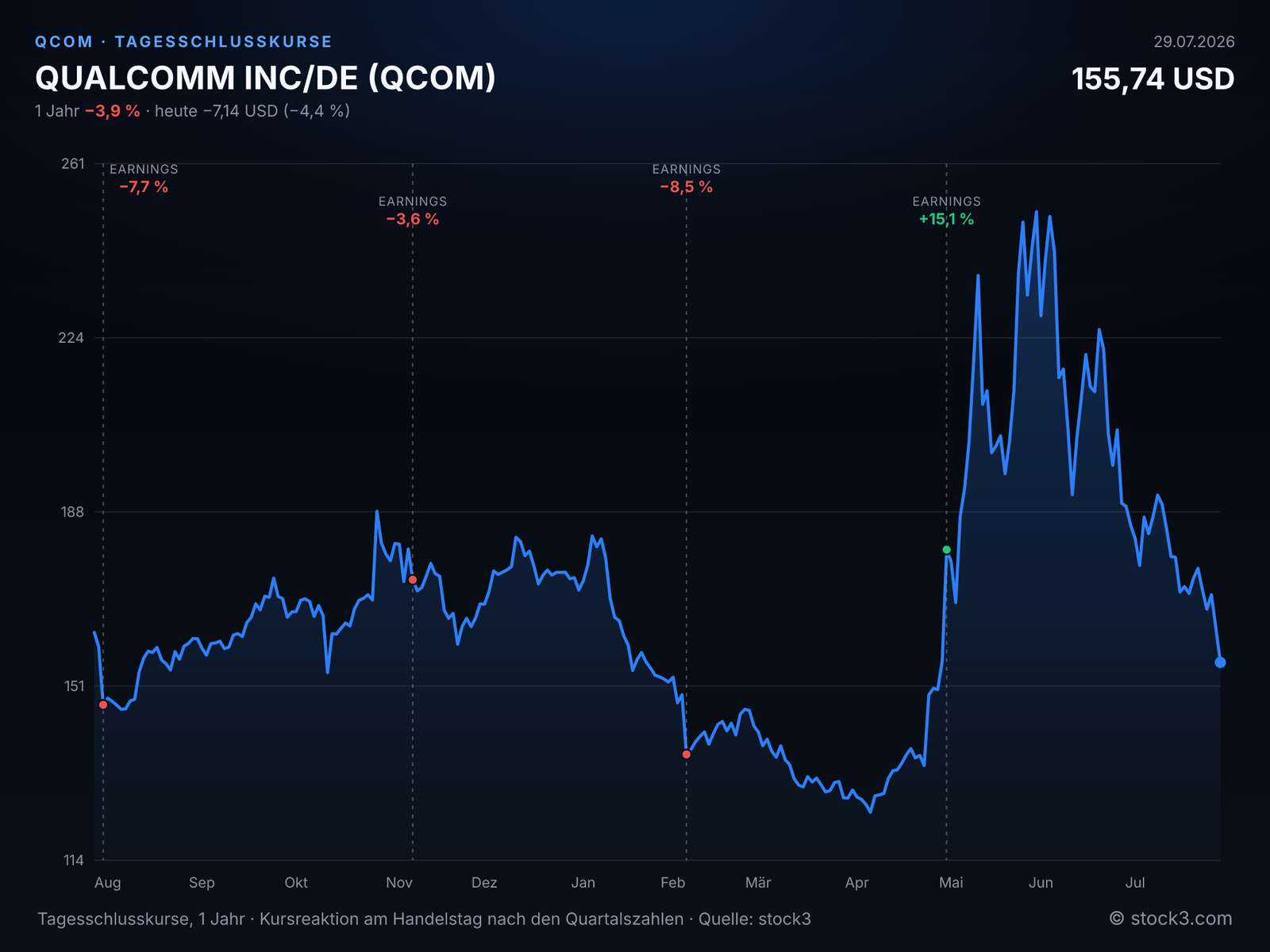Image resolution: width=1270 pixels, height=952 pixels.
Task: Click the blue last-price dot ending the line
Action: (1220, 662)
